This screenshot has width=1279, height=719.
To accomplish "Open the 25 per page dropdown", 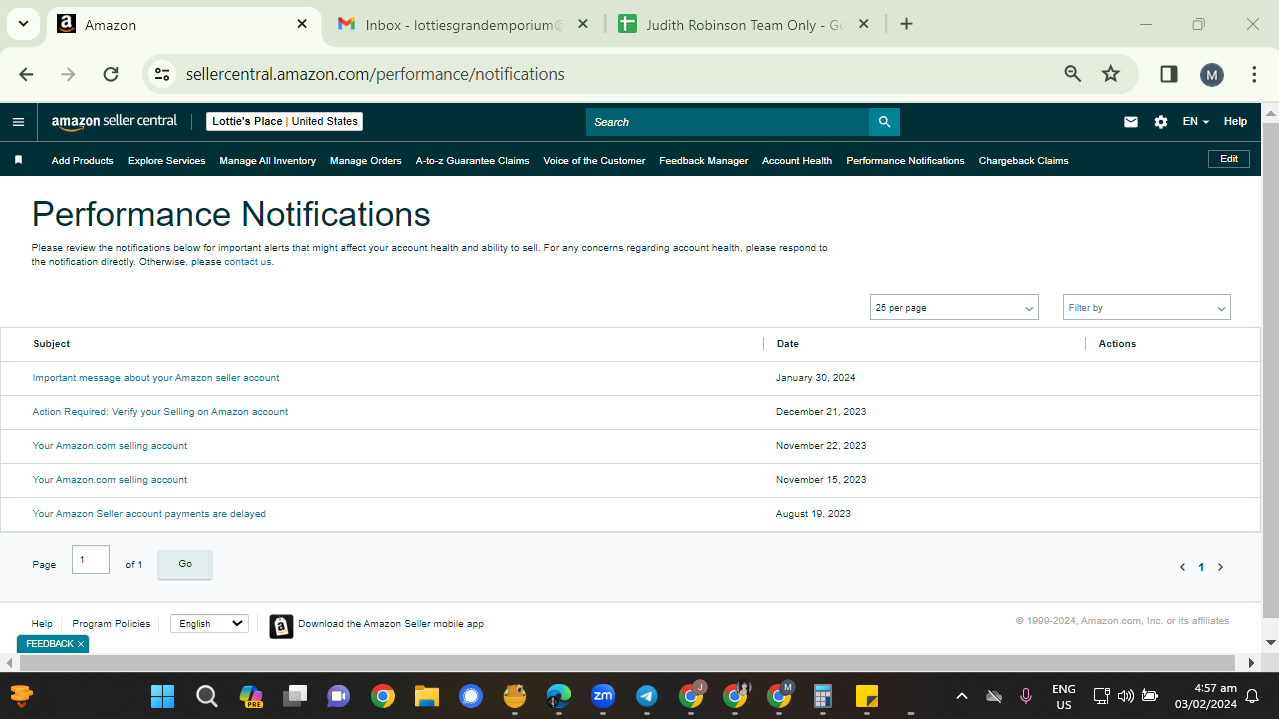I will (954, 308).
